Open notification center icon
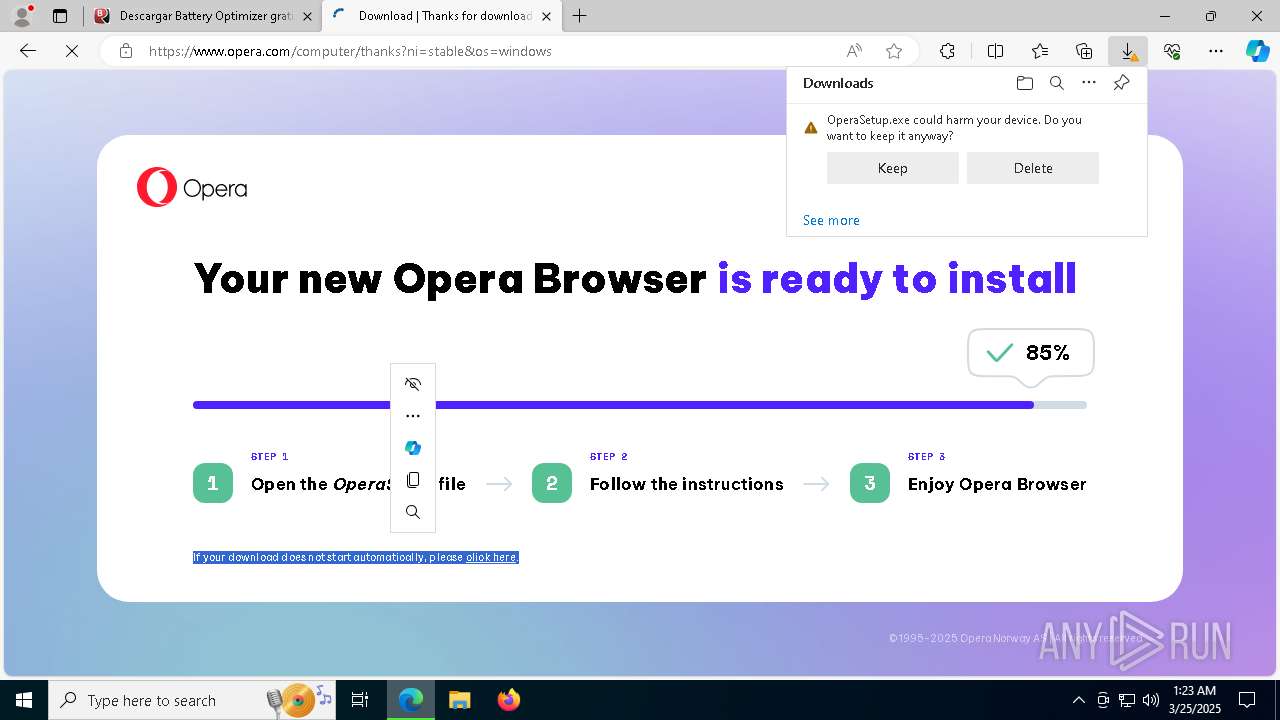The height and width of the screenshot is (720, 1280). tap(1247, 700)
